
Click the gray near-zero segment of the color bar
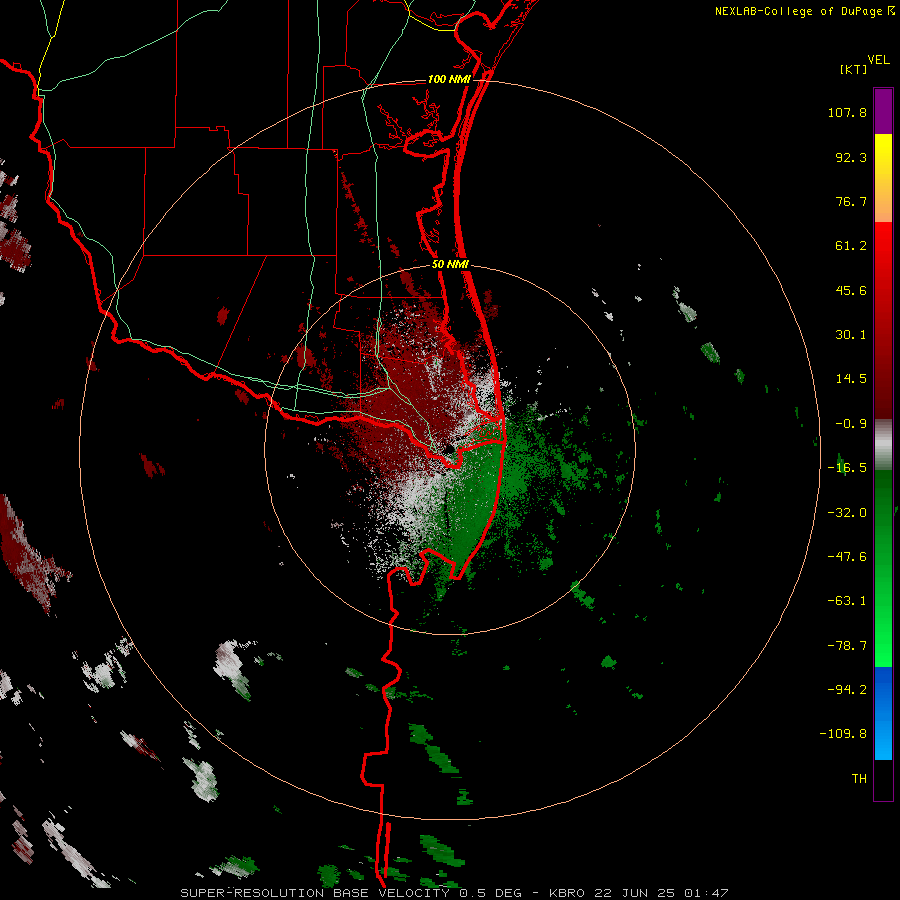point(883,445)
